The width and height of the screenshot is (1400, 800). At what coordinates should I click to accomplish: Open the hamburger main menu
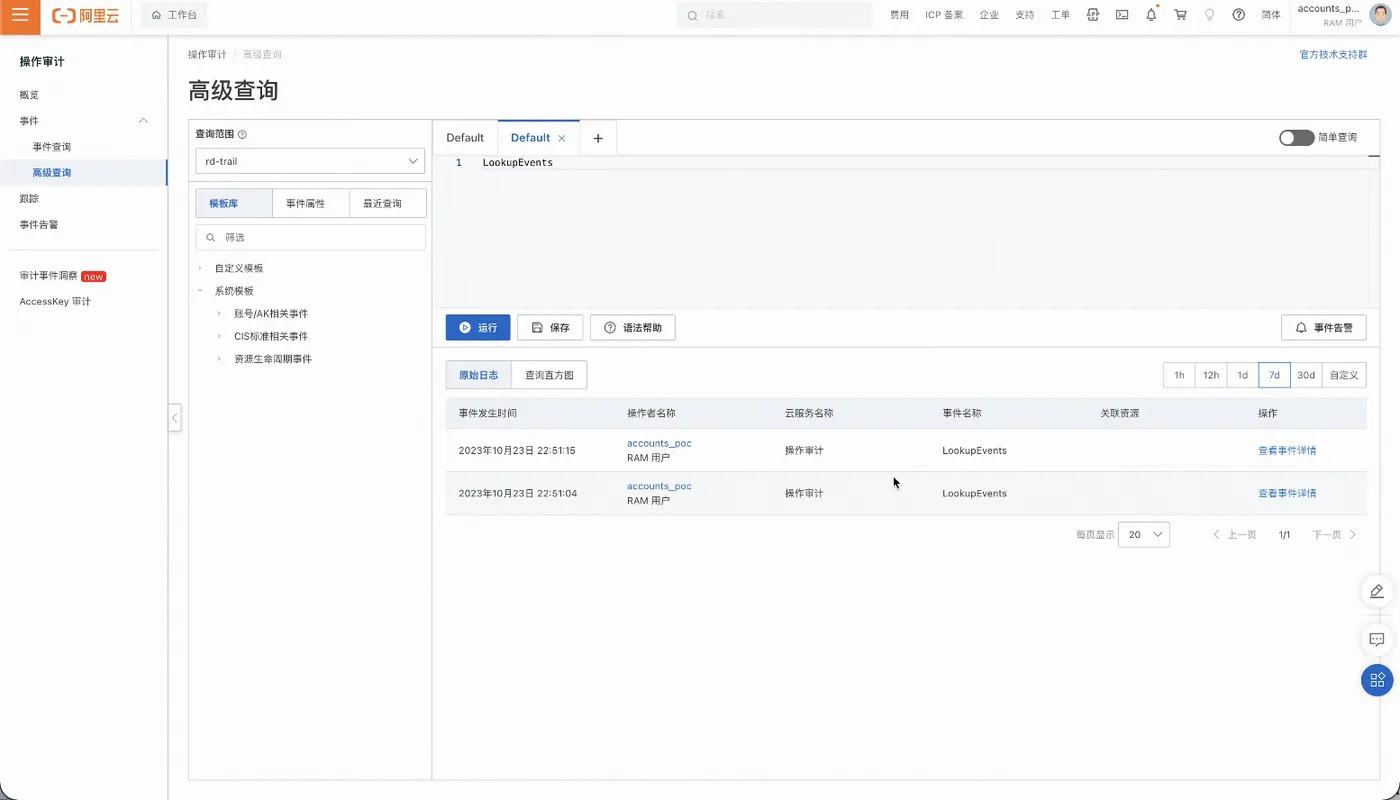[x=20, y=16]
